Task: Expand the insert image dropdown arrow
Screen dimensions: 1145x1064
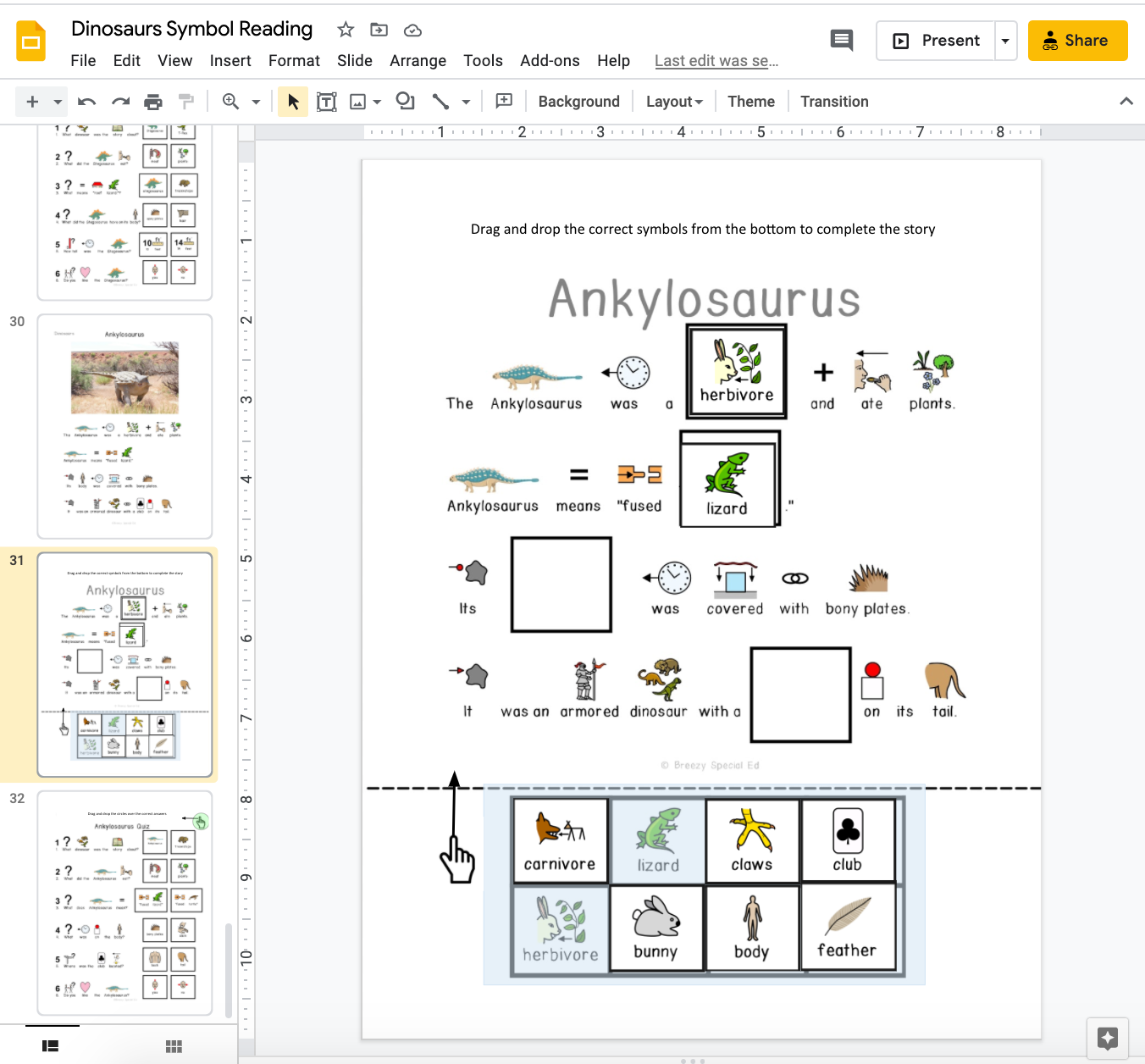Action: (378, 102)
